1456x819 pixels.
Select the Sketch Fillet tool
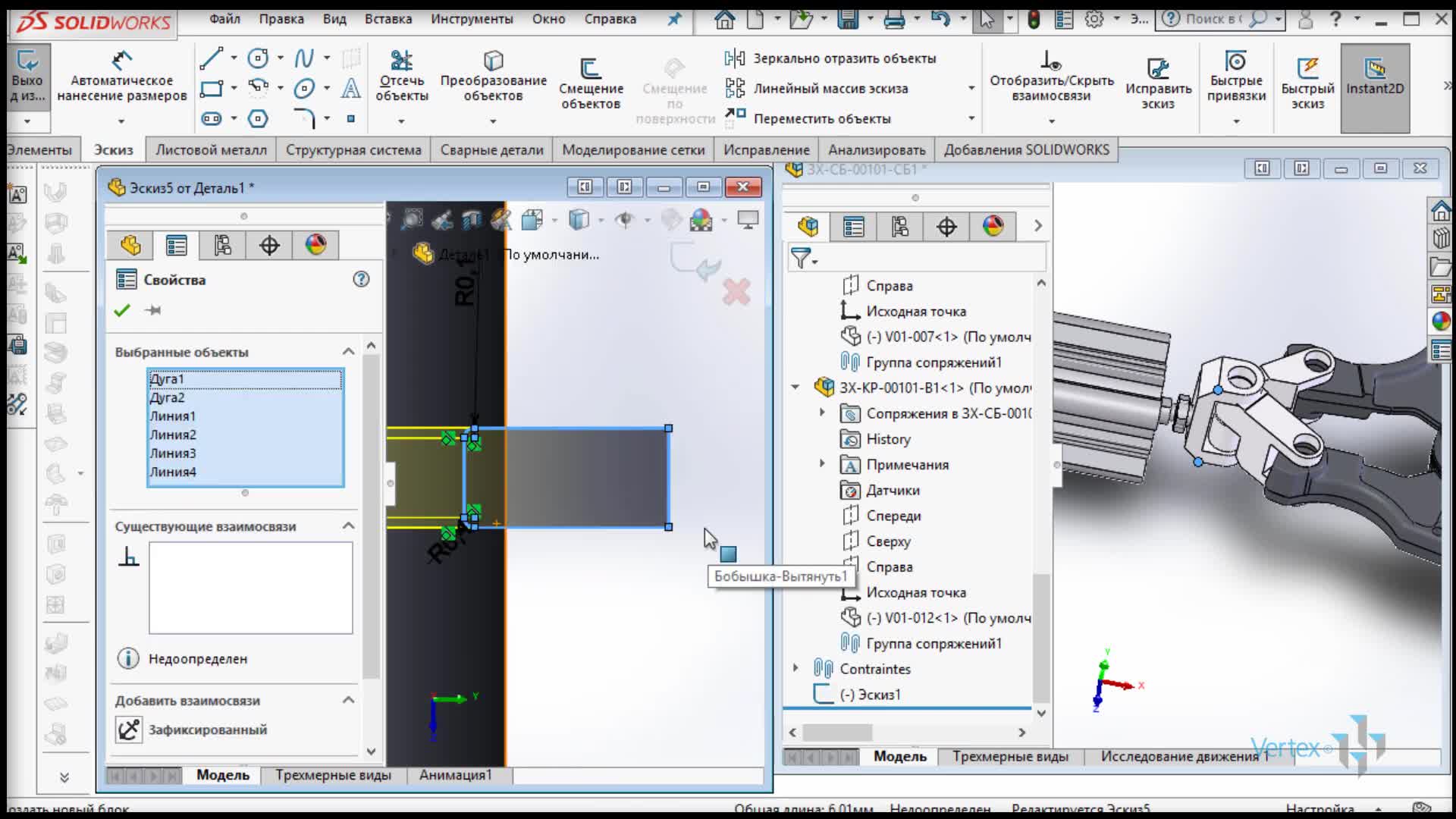pos(304,118)
